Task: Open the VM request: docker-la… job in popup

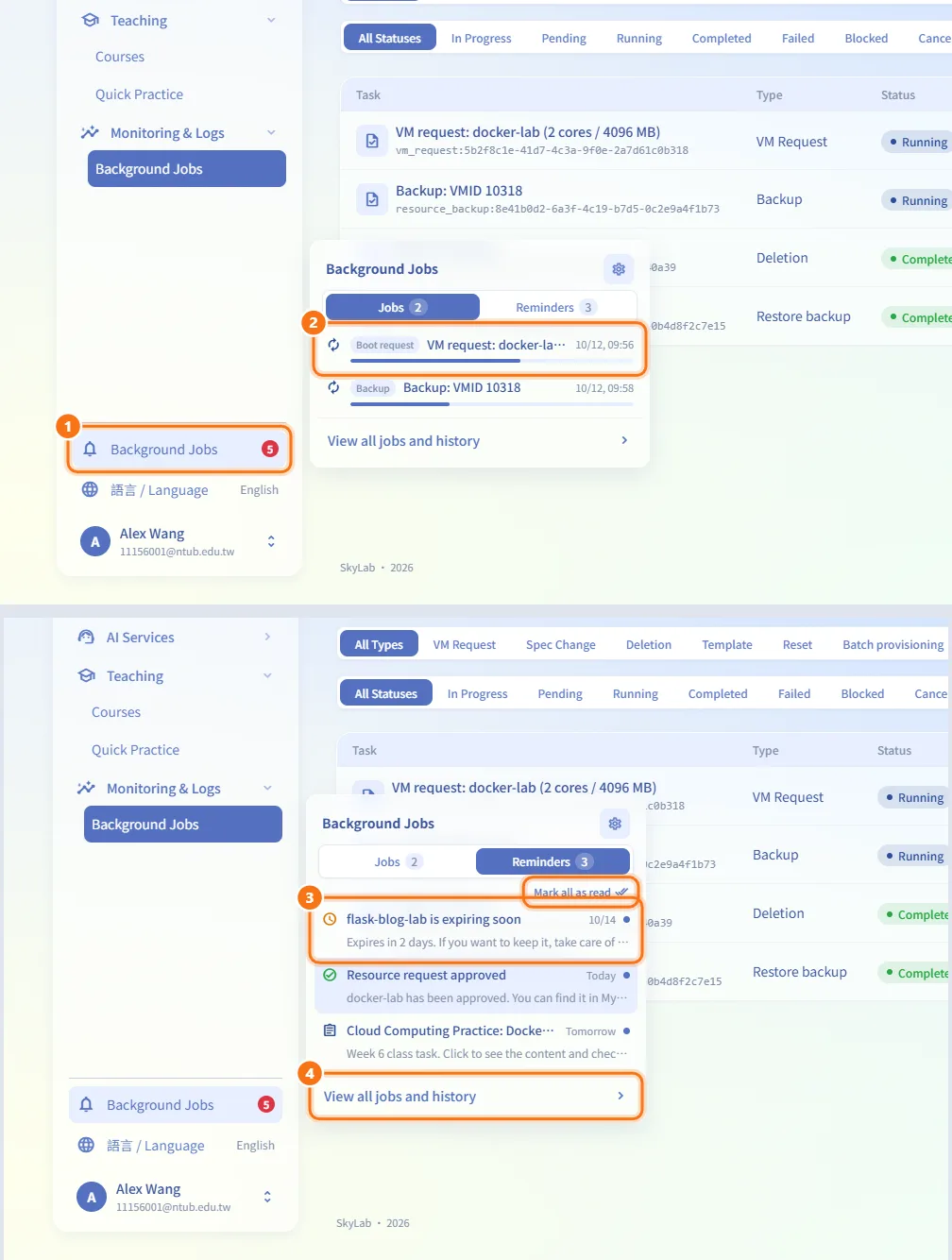Action: pyautogui.click(x=481, y=349)
